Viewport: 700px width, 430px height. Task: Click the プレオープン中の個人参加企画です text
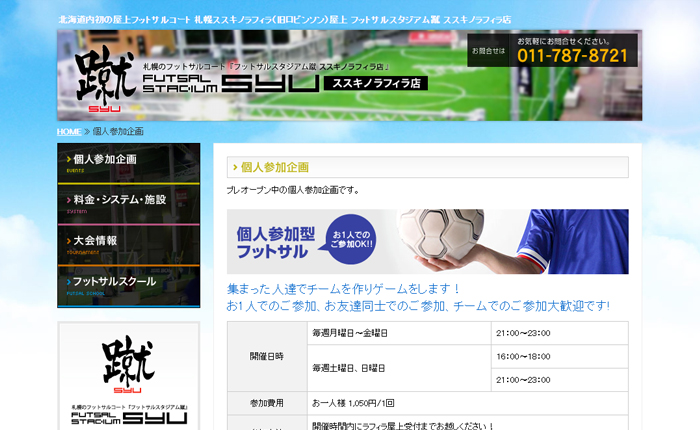click(x=293, y=190)
